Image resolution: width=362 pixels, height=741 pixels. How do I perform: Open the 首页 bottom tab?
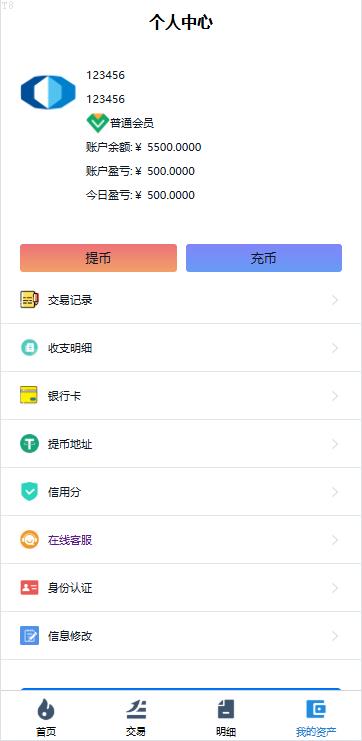coord(46,717)
